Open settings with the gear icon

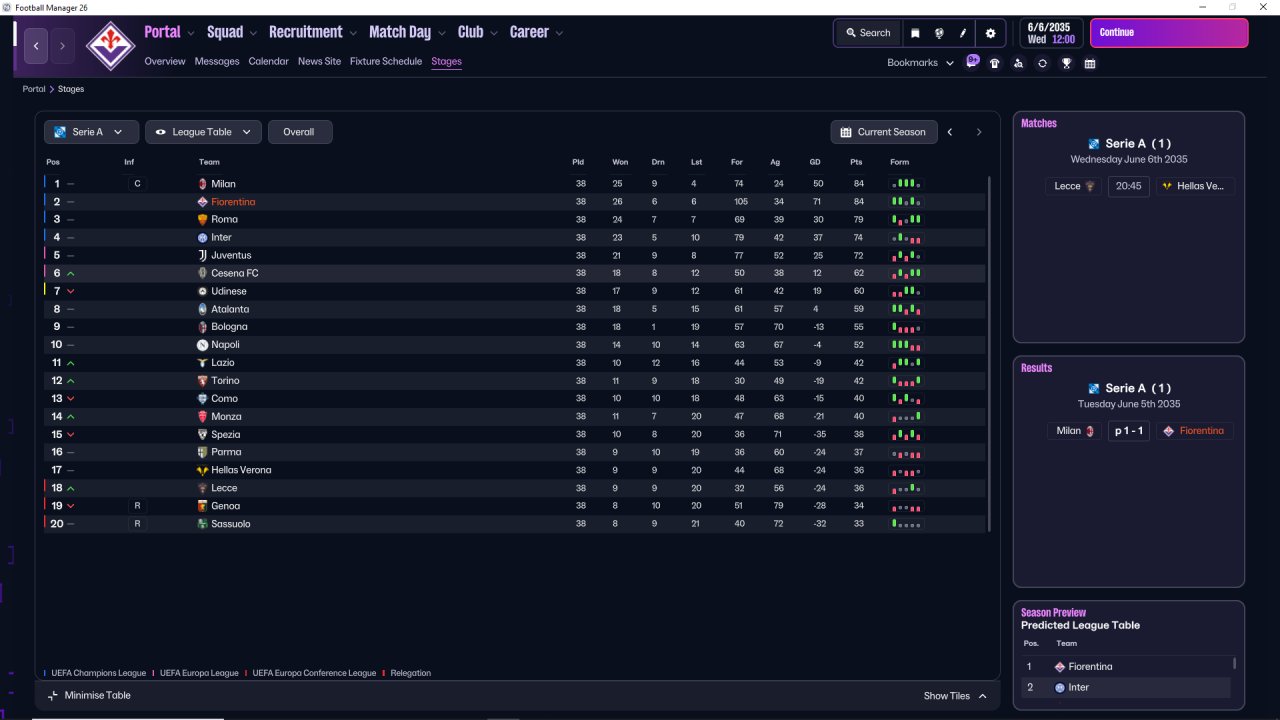[991, 33]
